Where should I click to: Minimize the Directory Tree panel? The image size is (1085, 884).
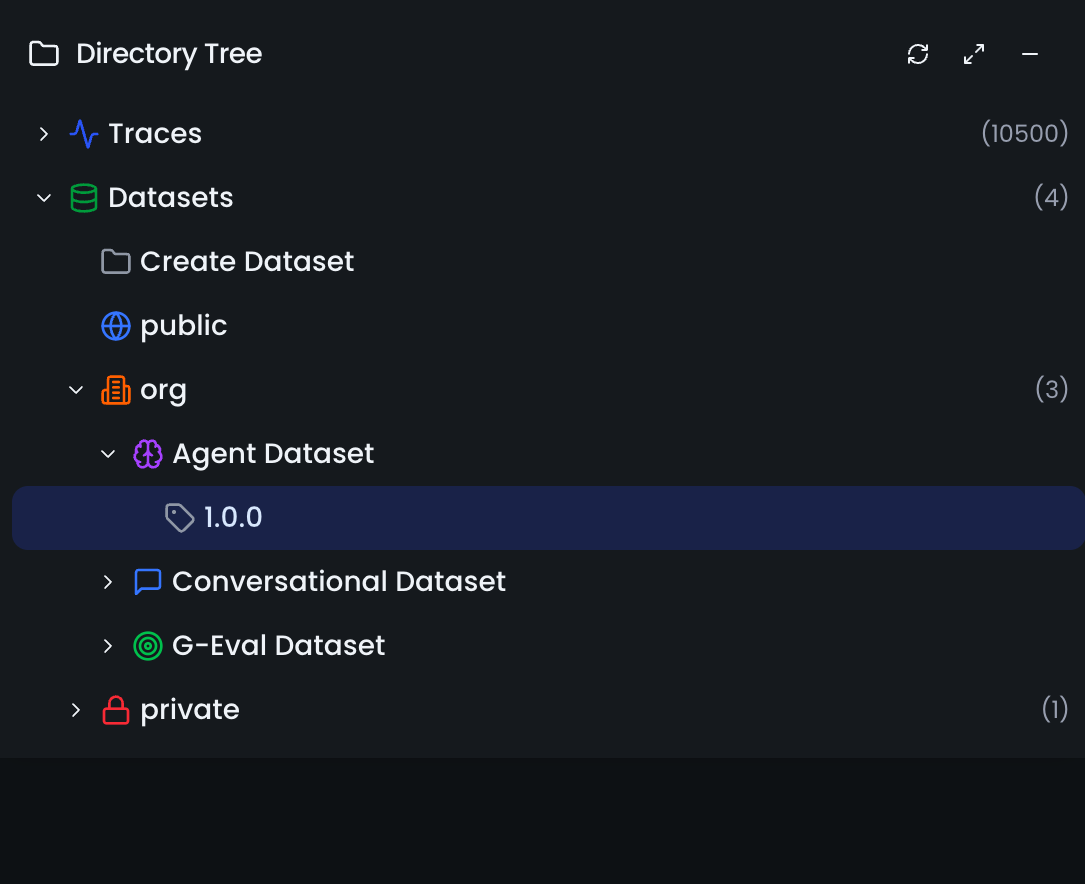tap(1030, 54)
